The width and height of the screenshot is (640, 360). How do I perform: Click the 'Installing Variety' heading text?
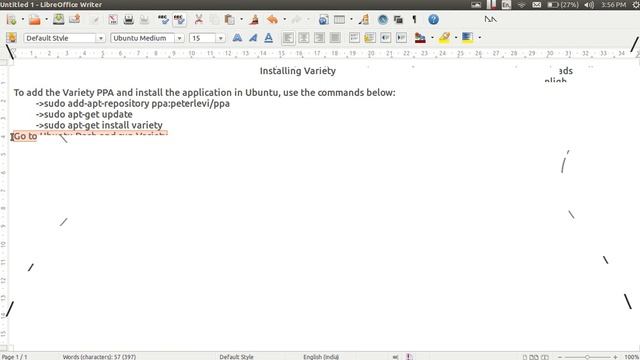[298, 71]
